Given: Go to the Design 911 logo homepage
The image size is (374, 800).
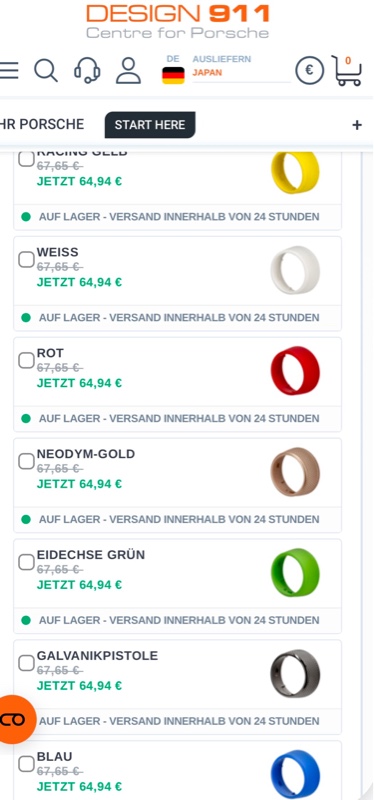Looking at the screenshot, I should click(178, 21).
